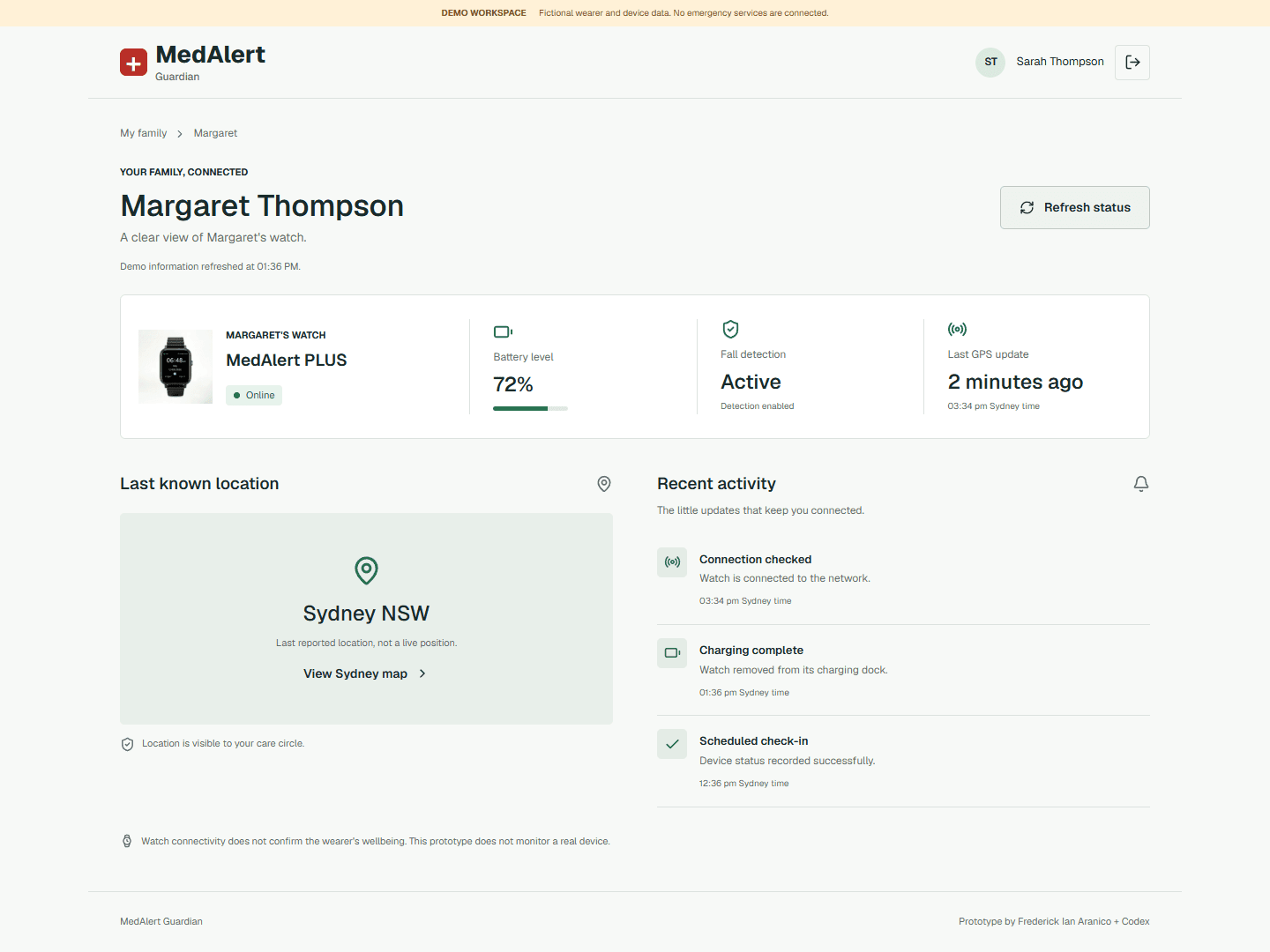Open the View Sydney map link
The height and width of the screenshot is (952, 1270).
365,673
